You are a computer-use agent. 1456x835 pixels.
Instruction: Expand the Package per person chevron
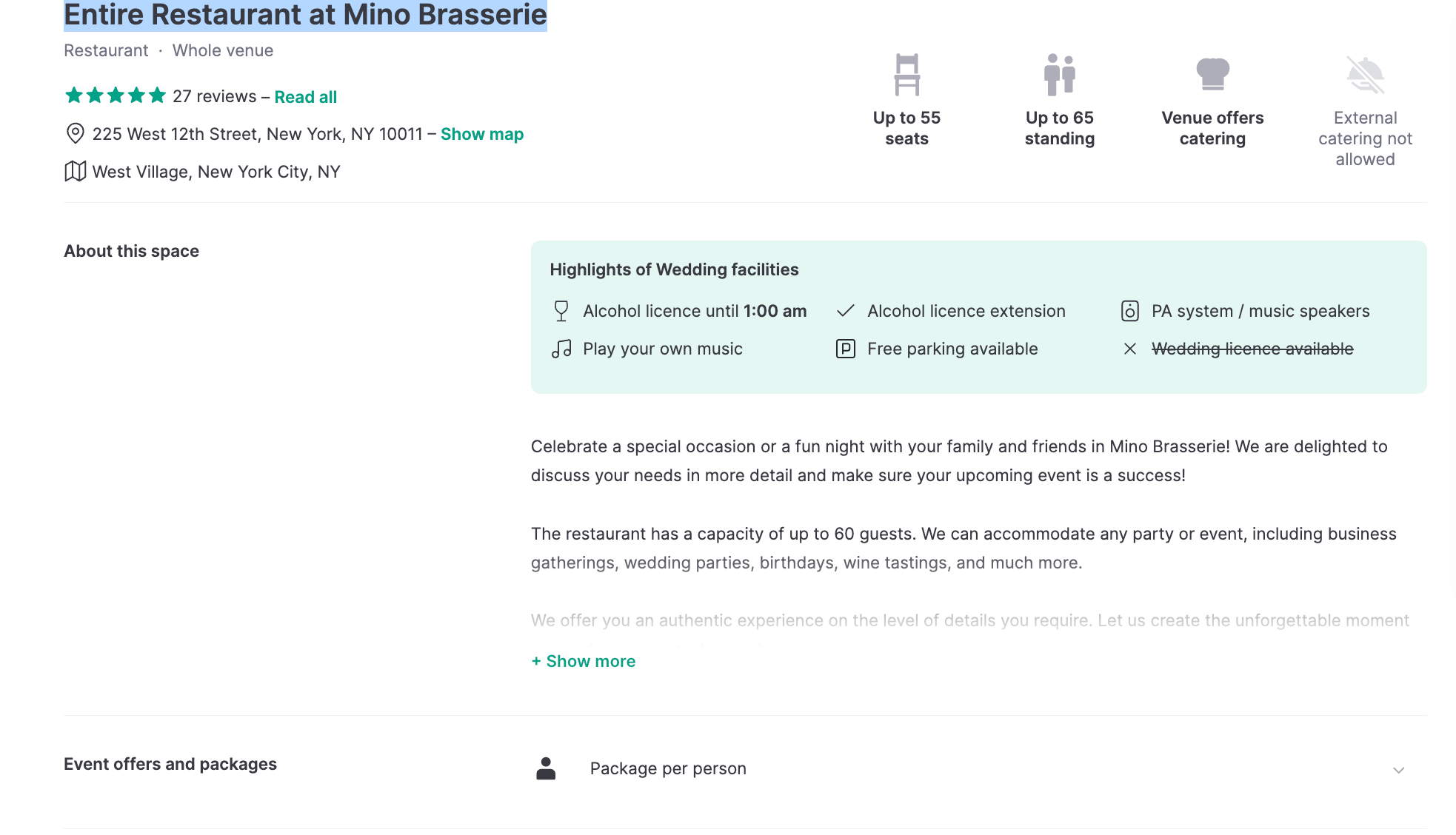tap(1398, 770)
